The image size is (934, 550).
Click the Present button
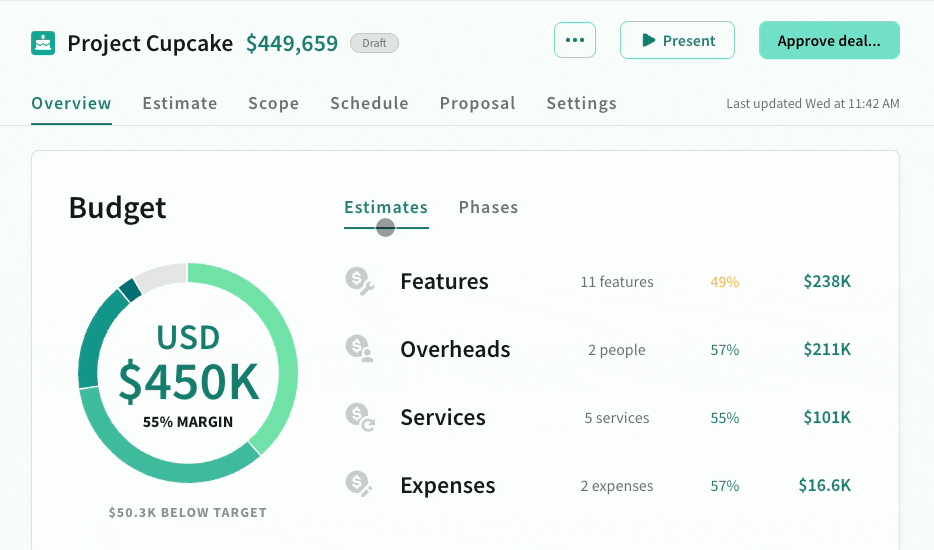point(677,41)
